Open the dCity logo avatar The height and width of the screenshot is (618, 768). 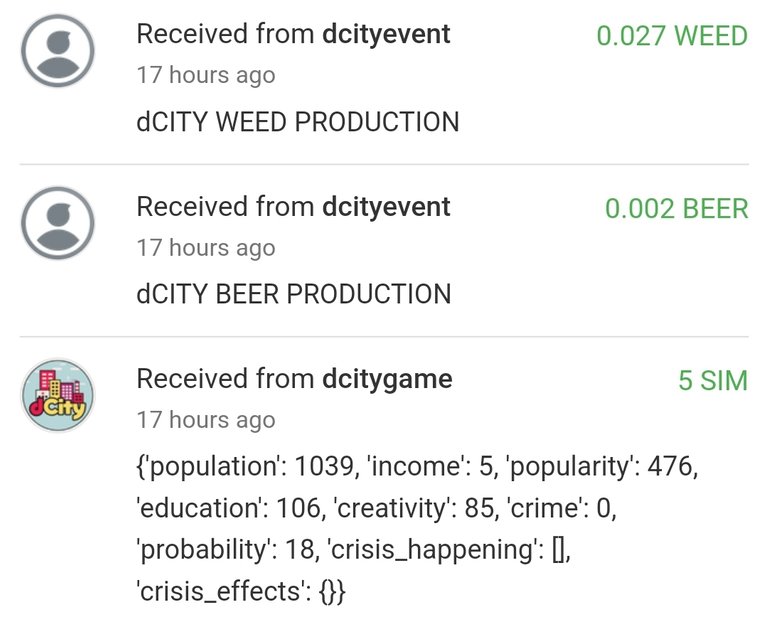pos(58,395)
